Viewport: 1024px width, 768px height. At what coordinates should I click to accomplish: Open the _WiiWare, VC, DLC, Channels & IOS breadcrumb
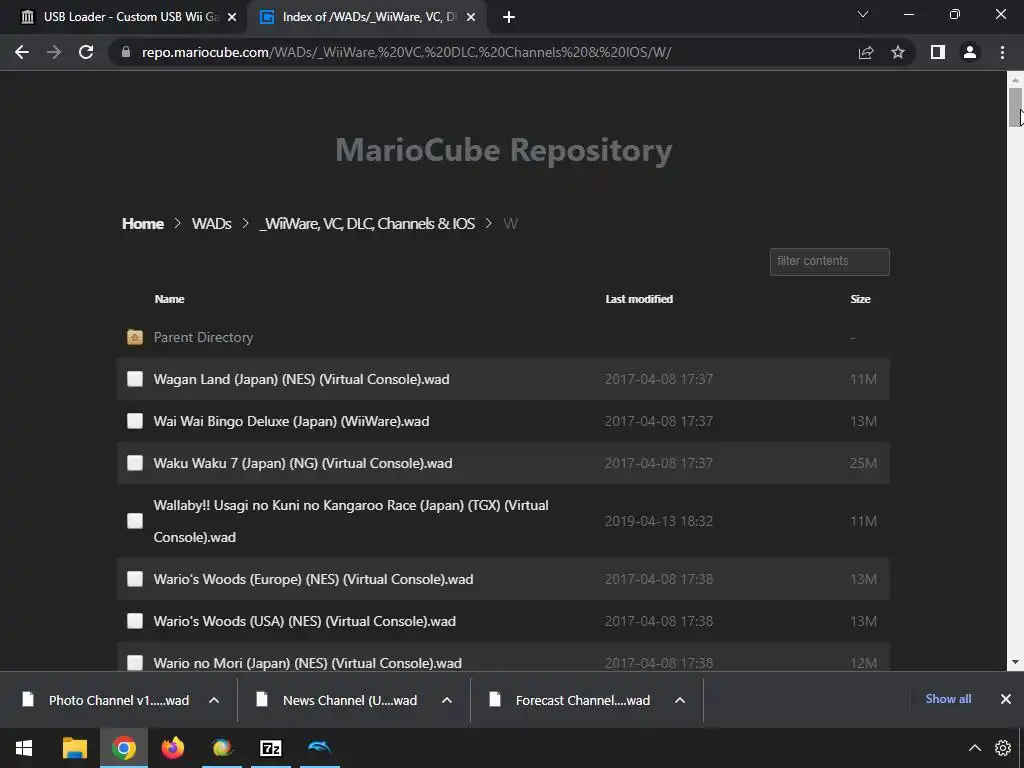(x=367, y=223)
